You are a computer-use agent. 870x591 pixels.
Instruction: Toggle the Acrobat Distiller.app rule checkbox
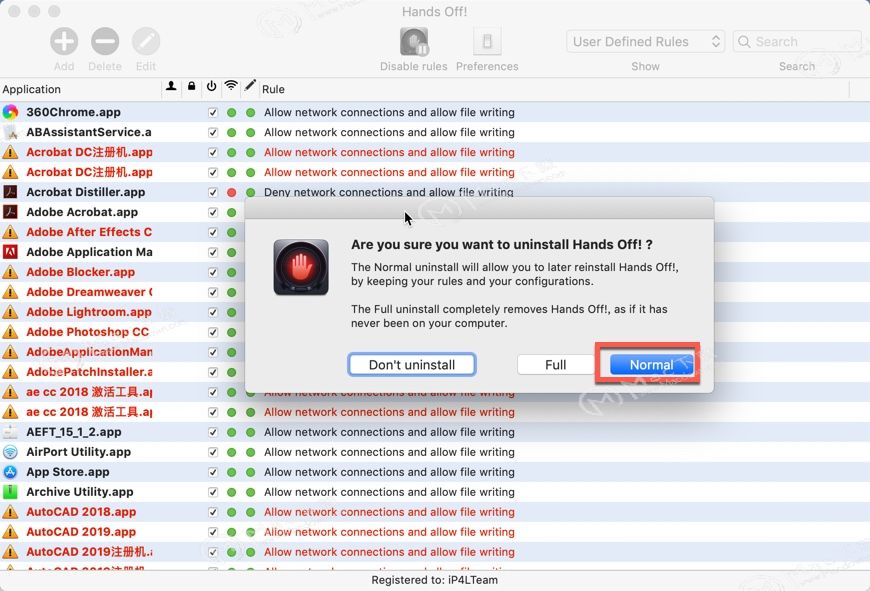213,193
